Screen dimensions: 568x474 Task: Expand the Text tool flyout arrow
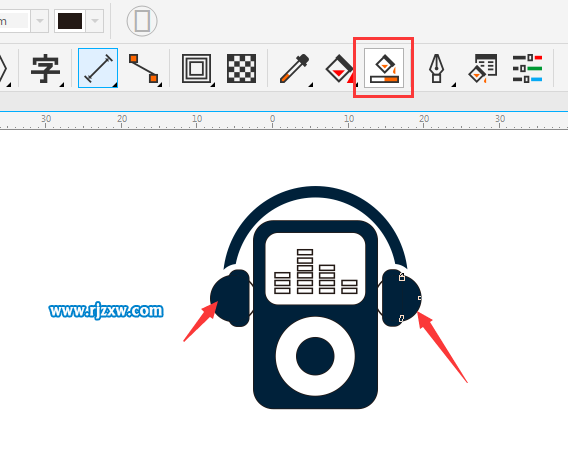[x=62, y=85]
